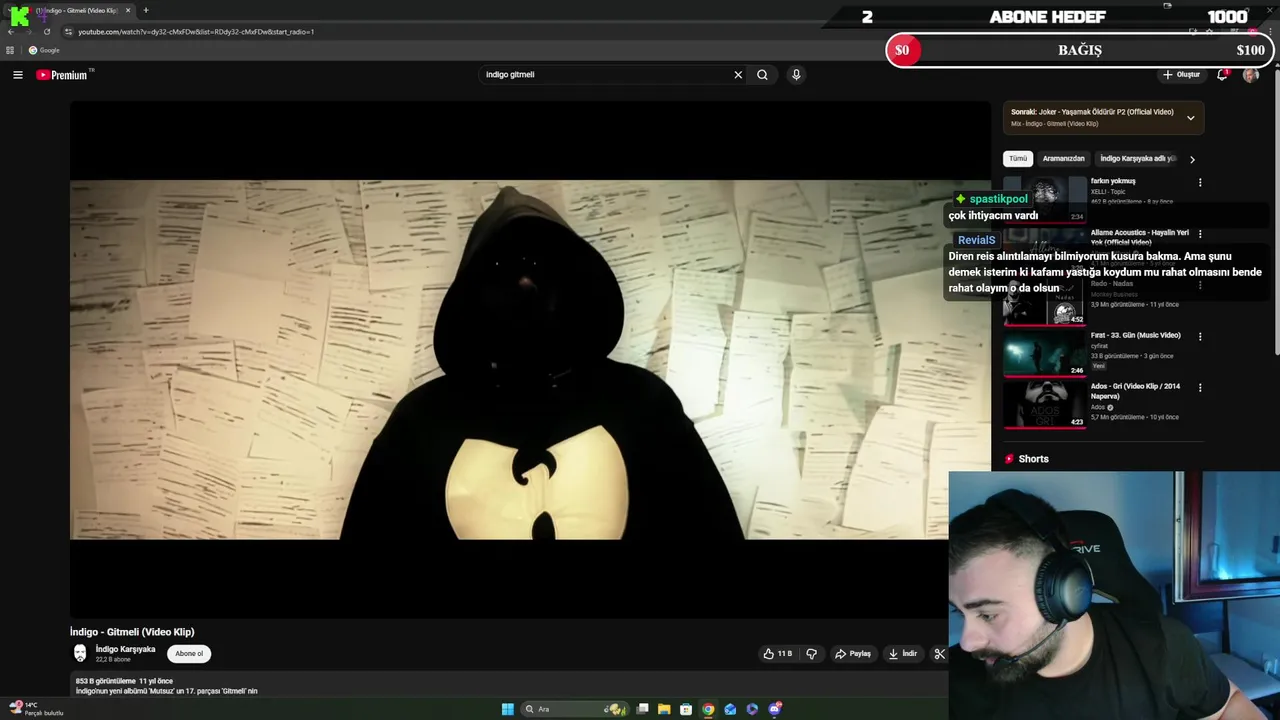Open the Google bookmark
The height and width of the screenshot is (720, 1280).
(44, 50)
